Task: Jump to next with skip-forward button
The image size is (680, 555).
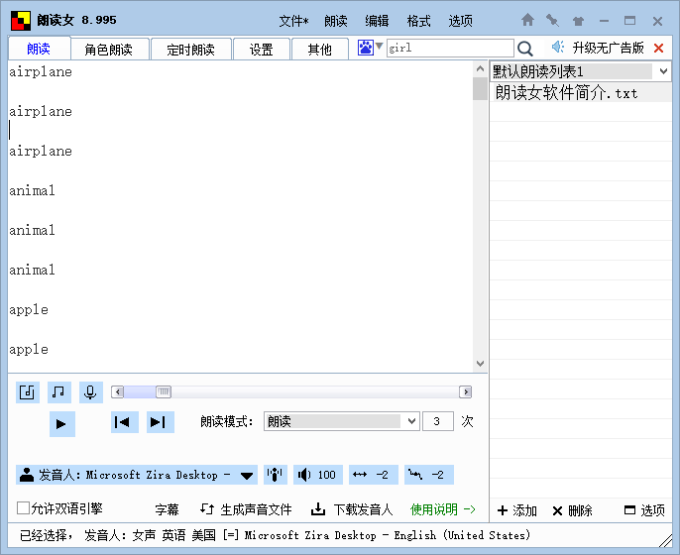Action: tap(160, 422)
